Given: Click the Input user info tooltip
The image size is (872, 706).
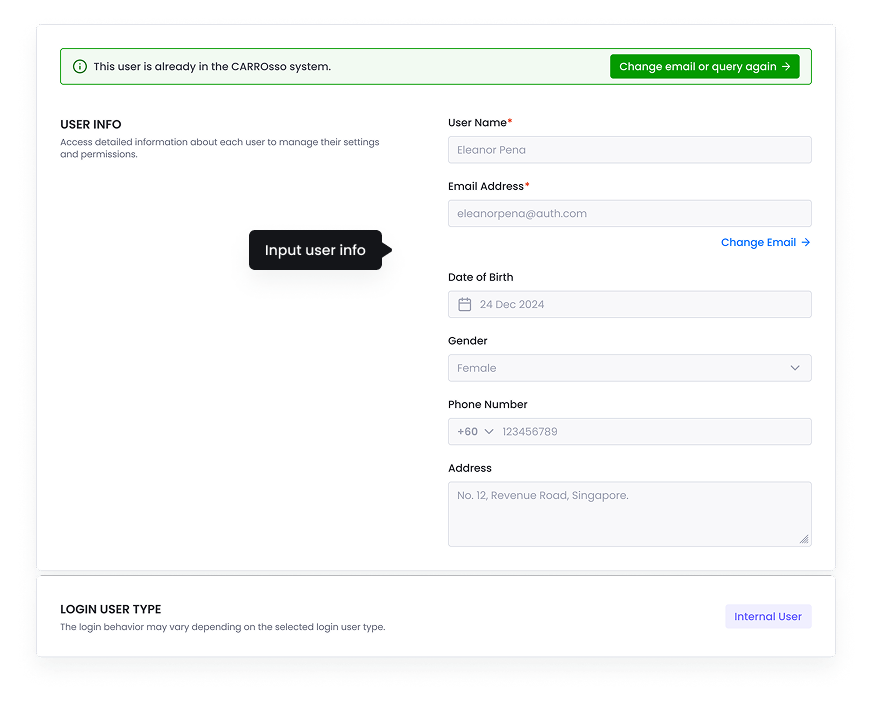Looking at the screenshot, I should [316, 250].
